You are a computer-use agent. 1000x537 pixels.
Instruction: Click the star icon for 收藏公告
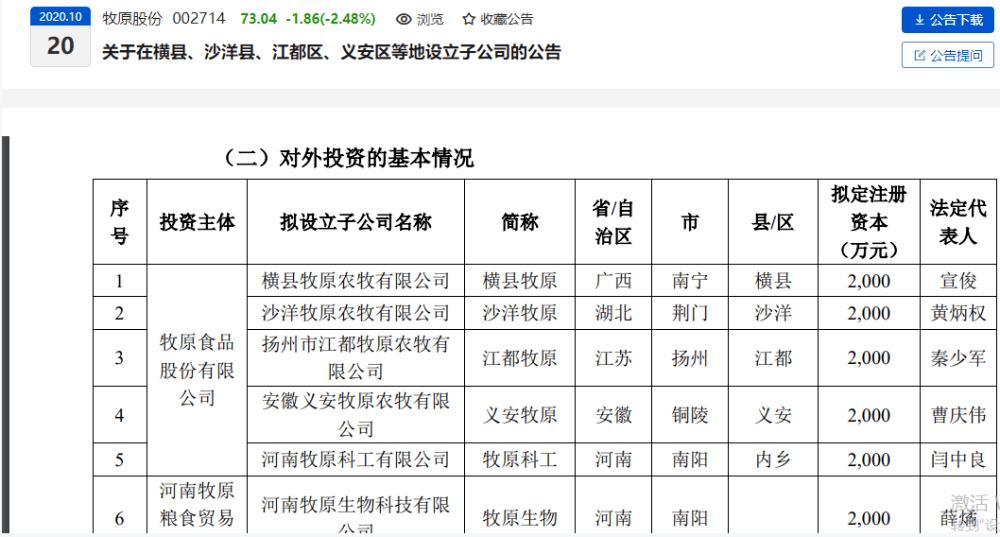click(469, 19)
